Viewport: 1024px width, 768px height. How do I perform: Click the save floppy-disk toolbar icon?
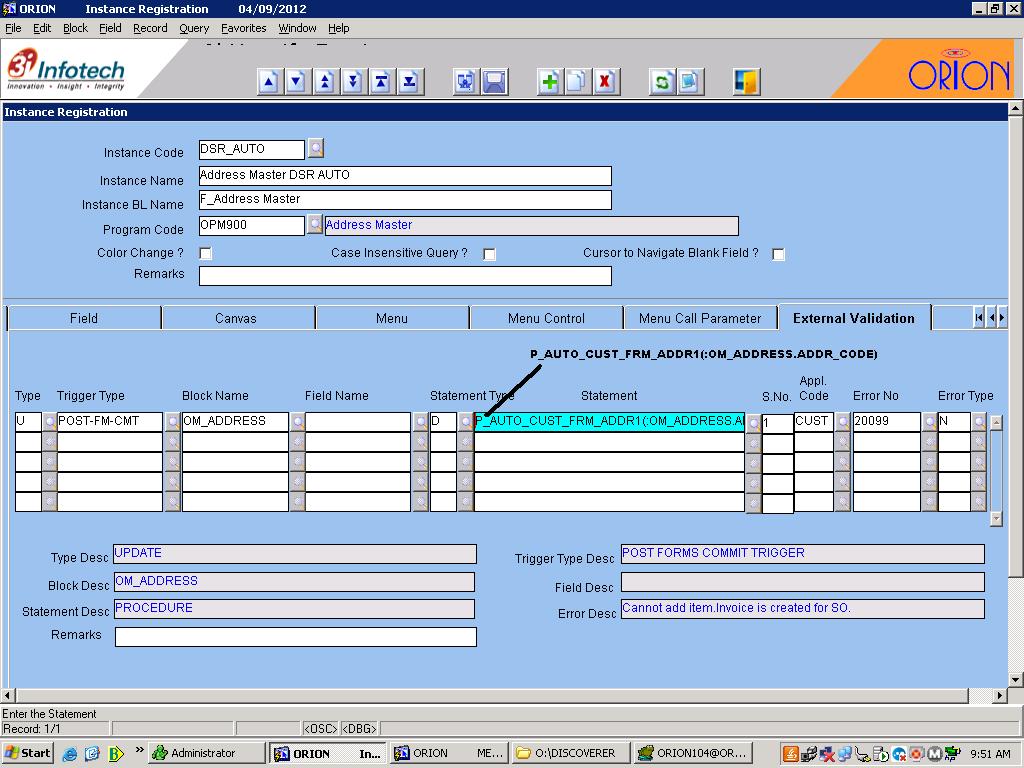coord(494,82)
